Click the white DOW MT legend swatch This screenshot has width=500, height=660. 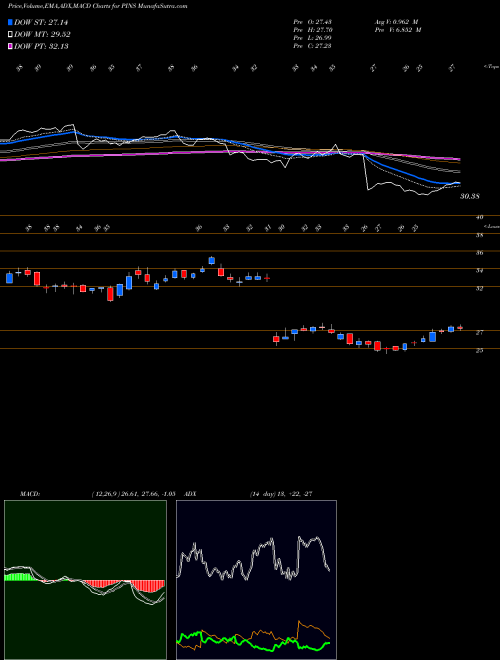coord(11,35)
